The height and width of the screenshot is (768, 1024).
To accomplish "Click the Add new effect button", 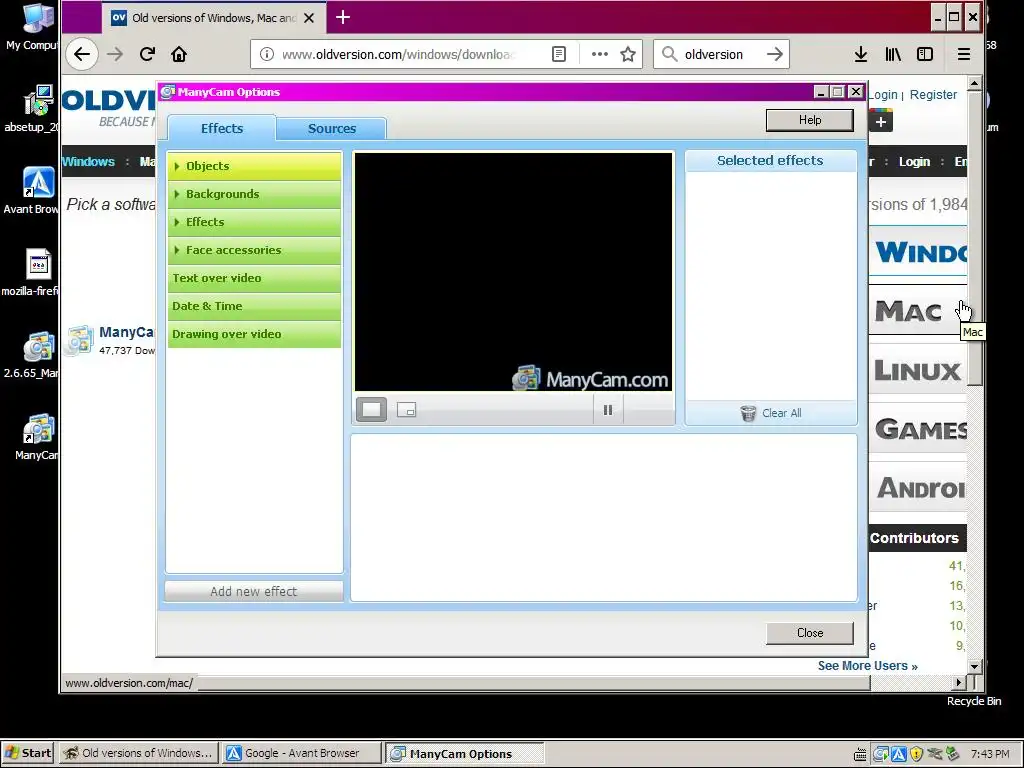I will click(254, 592).
